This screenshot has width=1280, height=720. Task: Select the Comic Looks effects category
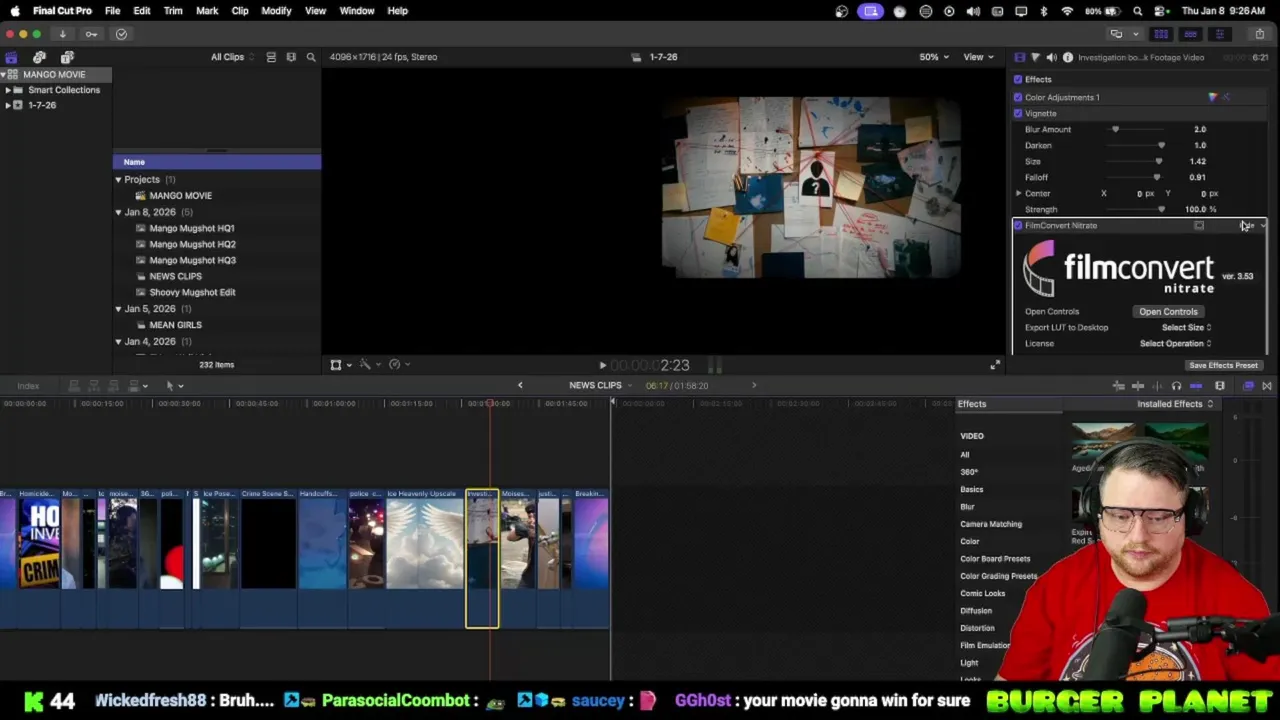pos(982,593)
